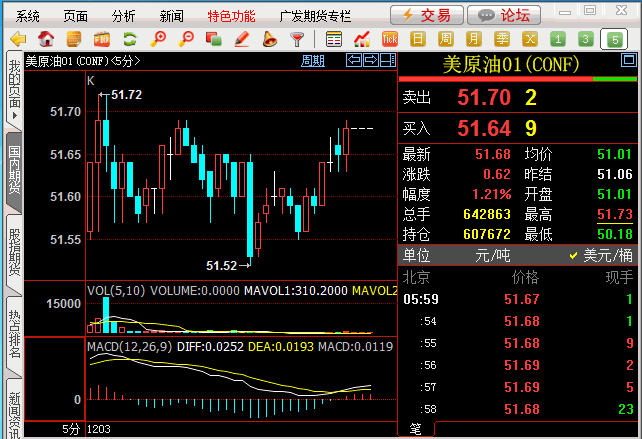642x439 pixels.
Task: Click the yellow back arrow icon
Action: point(17,39)
